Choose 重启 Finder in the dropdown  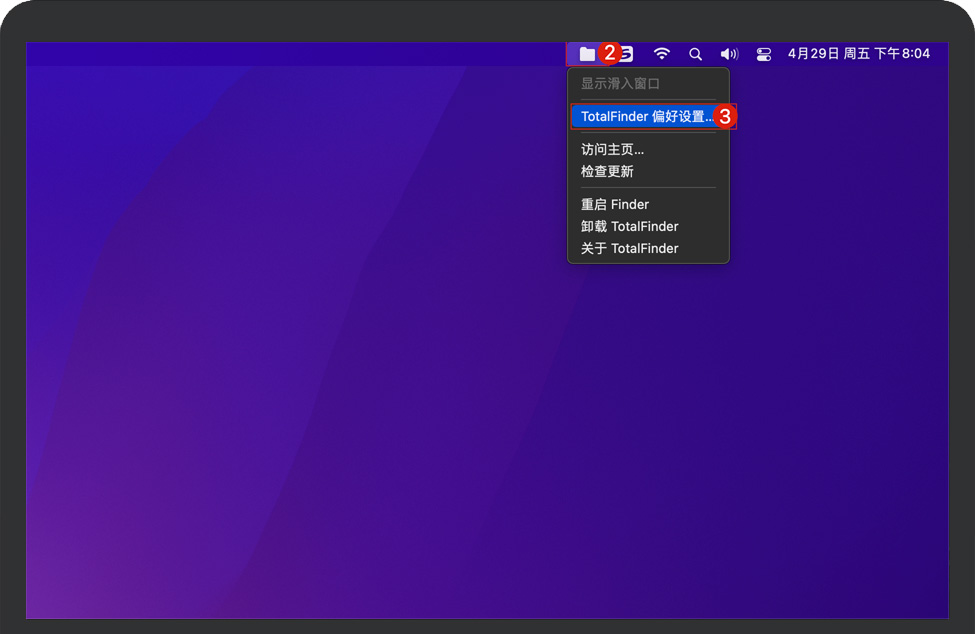click(x=614, y=204)
